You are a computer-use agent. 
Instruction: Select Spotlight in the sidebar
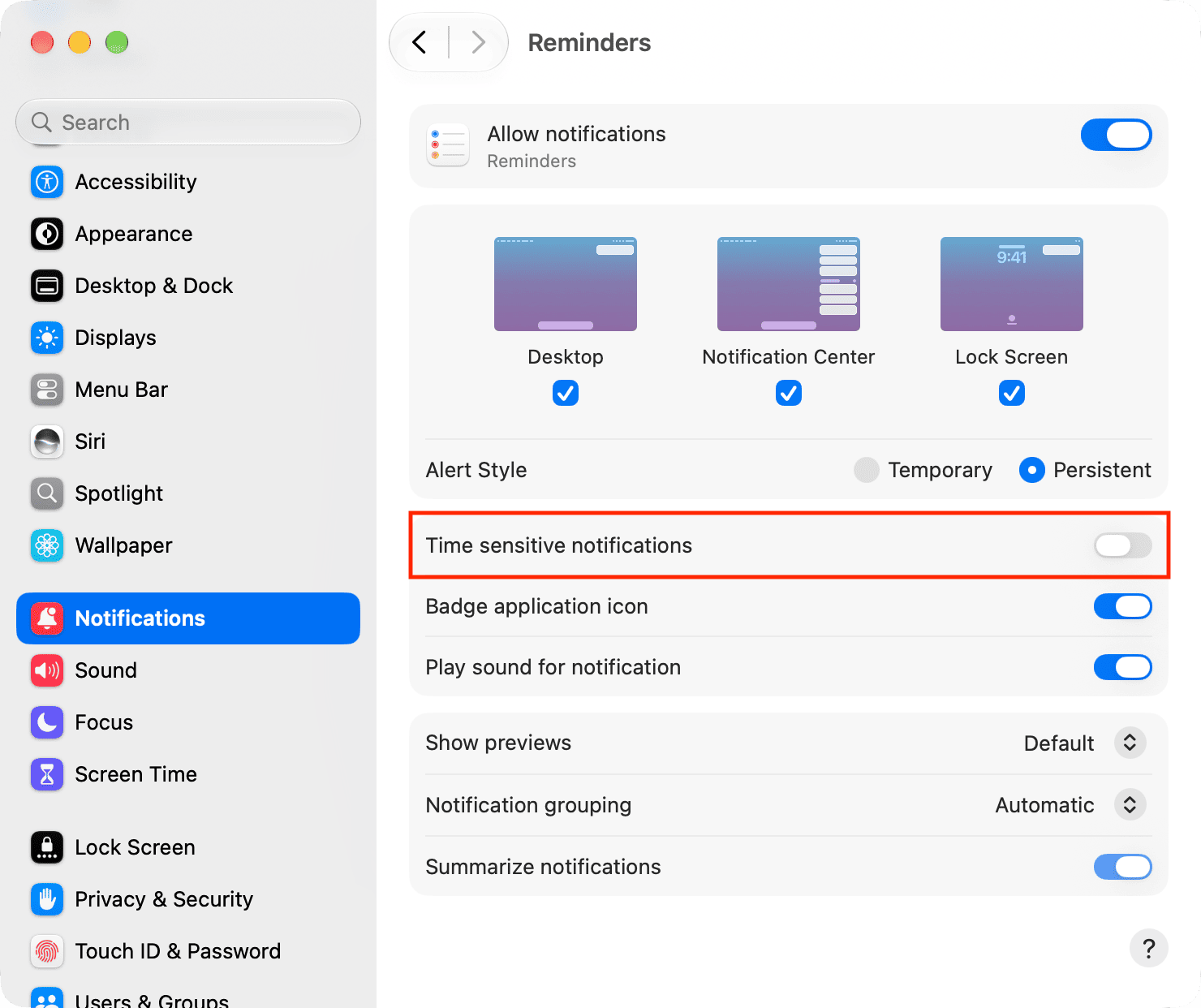click(x=118, y=493)
